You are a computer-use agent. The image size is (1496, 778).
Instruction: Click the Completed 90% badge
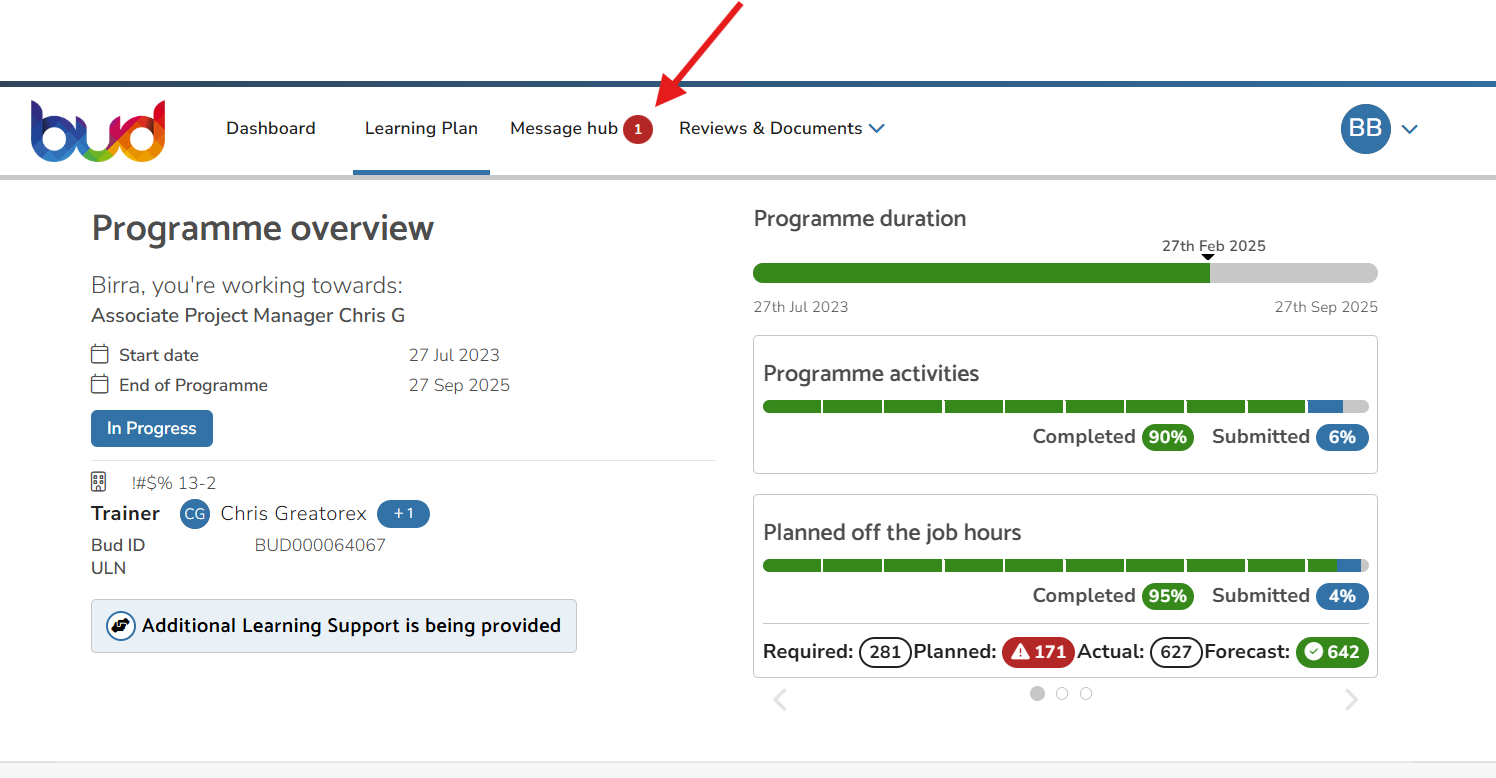[1168, 437]
